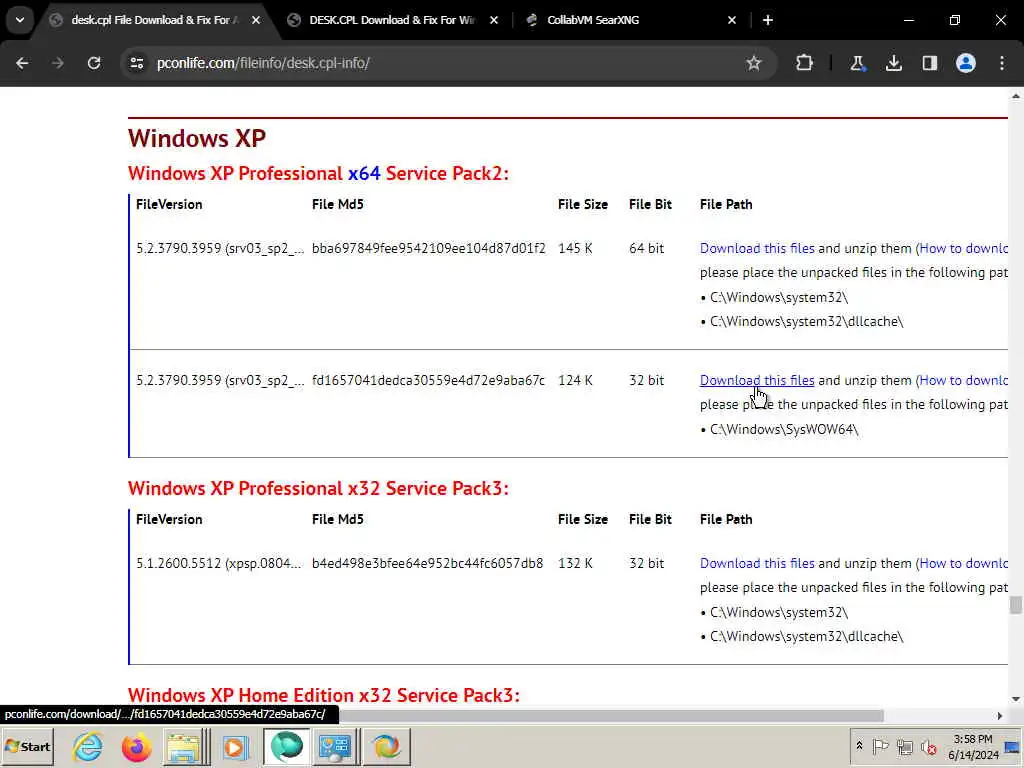This screenshot has height=768, width=1024.
Task: Go back to the previous page
Action: [22, 63]
